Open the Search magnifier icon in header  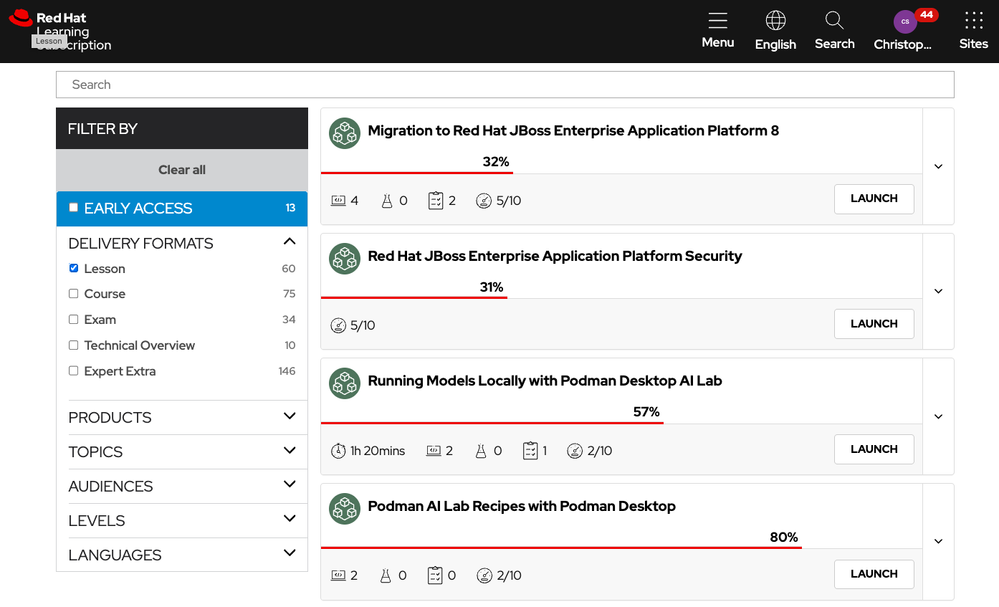pos(834,22)
